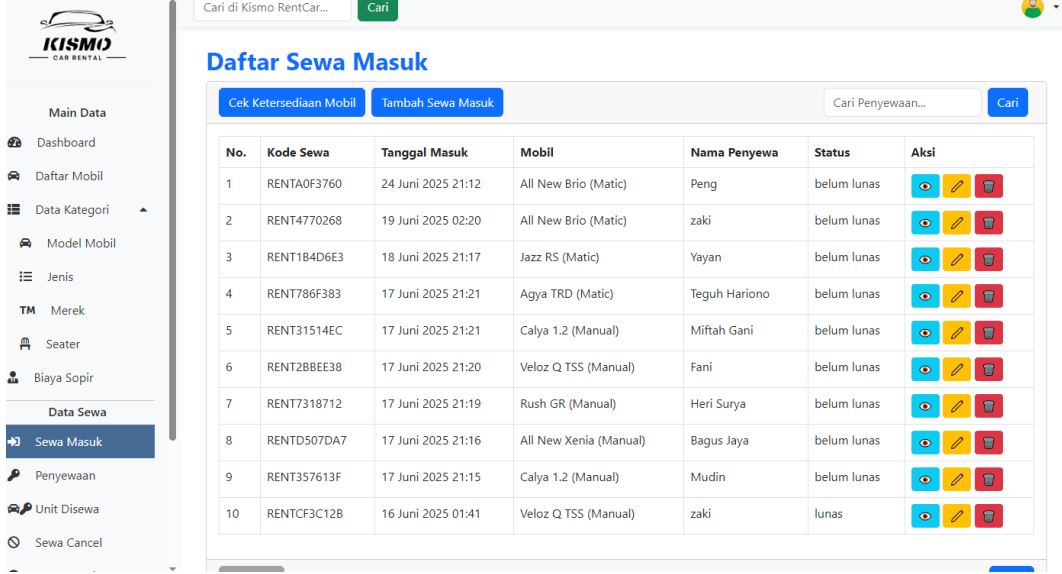Delete Mudin's rental using the trash icon
The width and height of the screenshot is (1062, 574).
[988, 478]
